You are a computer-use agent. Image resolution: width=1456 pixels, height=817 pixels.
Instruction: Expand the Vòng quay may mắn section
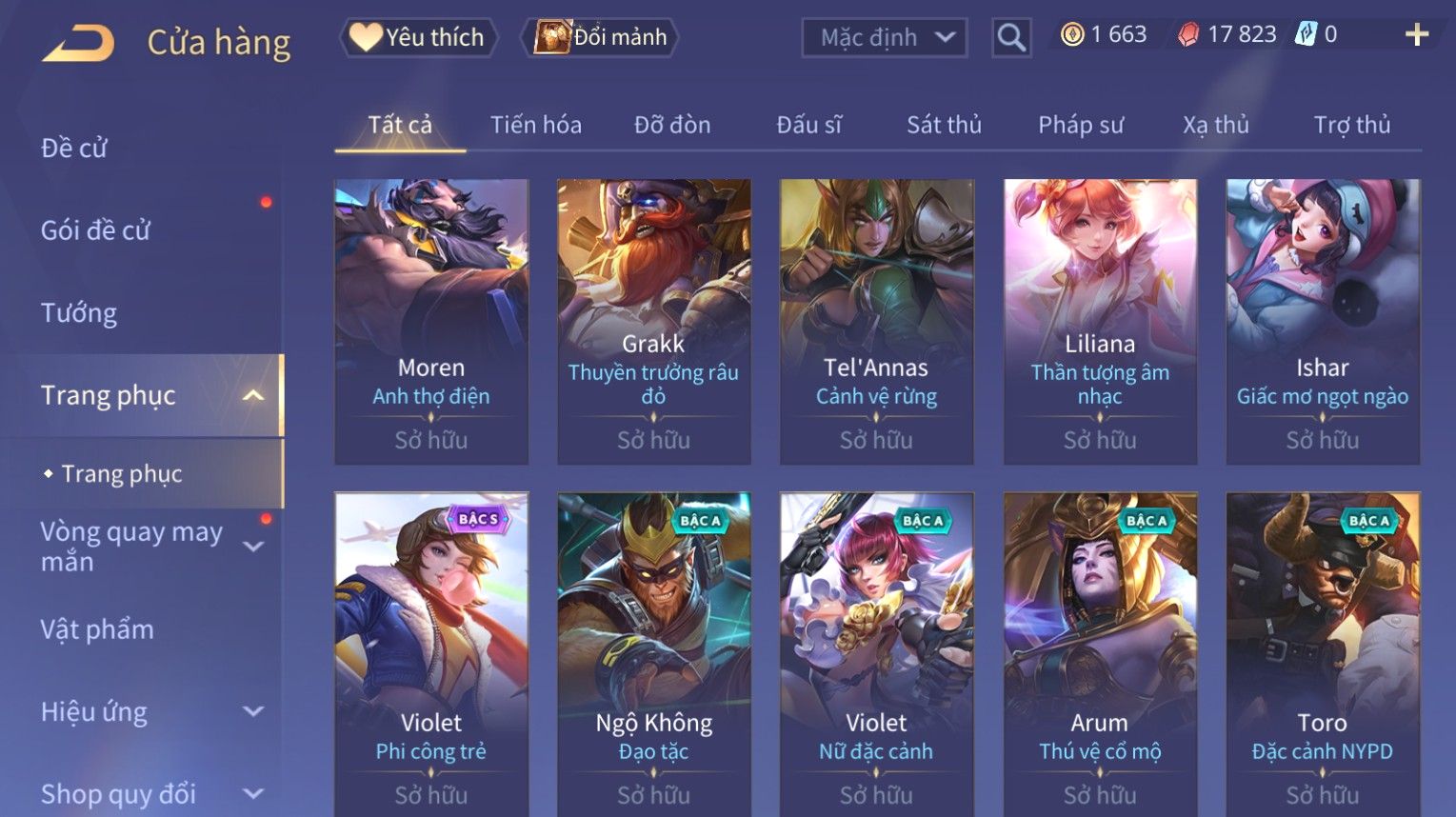click(253, 547)
